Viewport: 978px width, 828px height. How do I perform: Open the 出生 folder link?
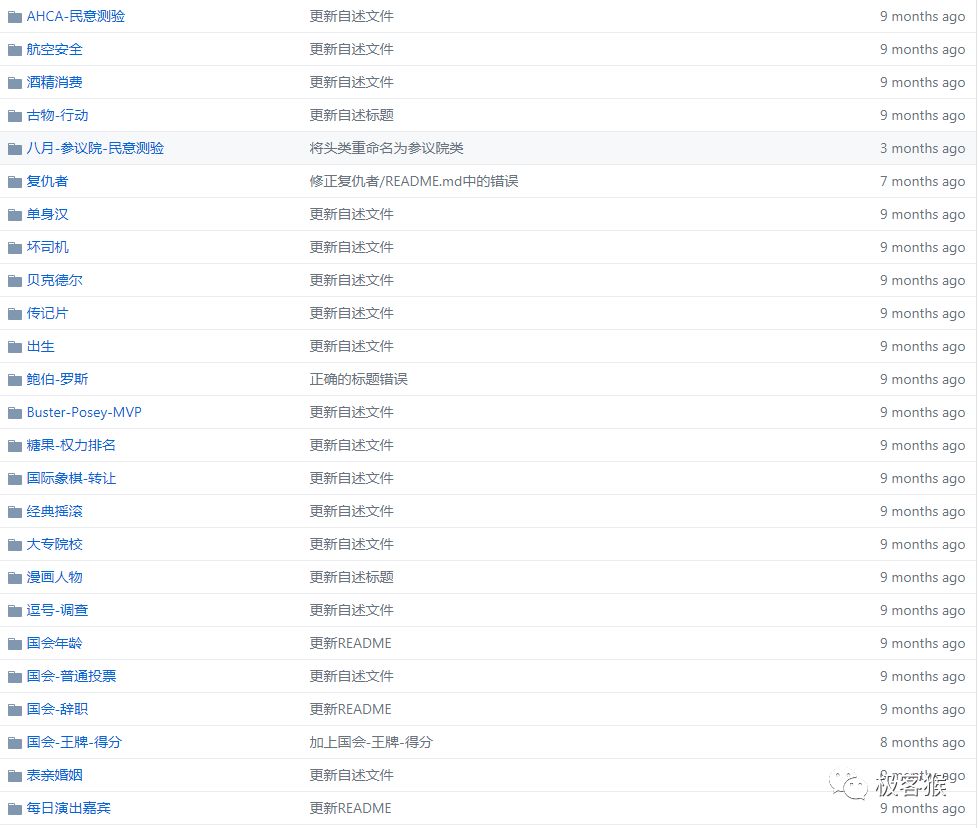41,346
